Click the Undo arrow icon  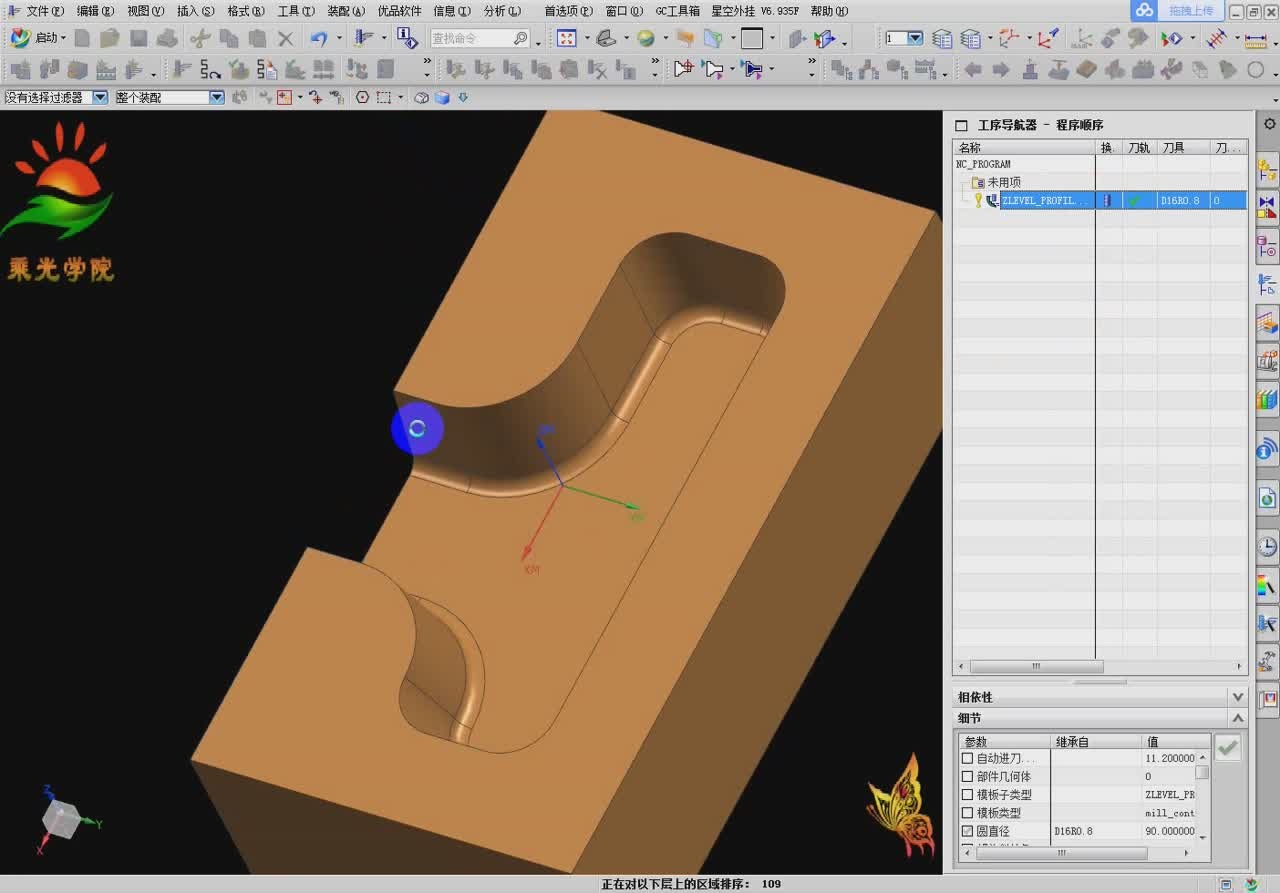click(319, 38)
